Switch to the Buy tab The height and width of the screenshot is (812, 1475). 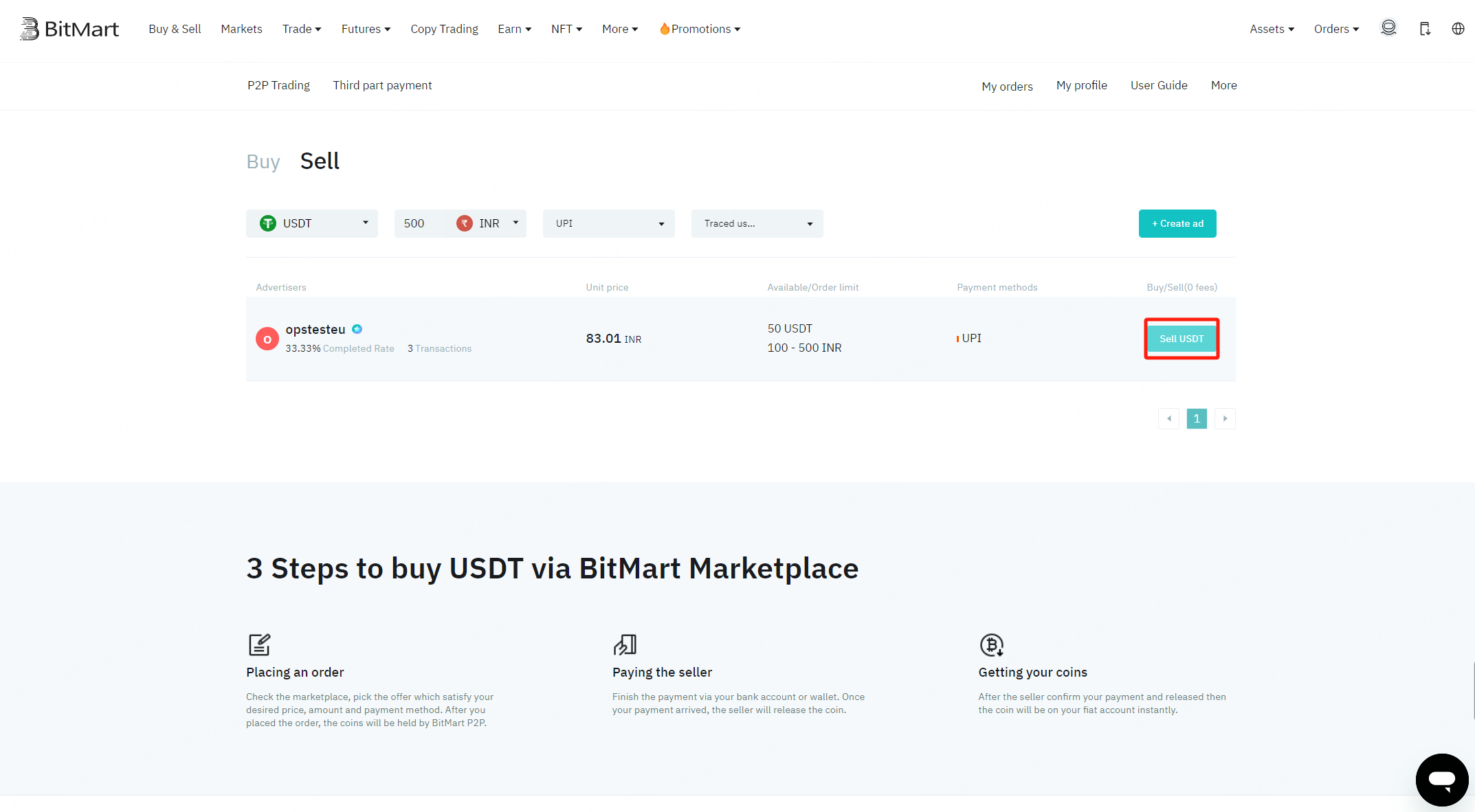pyautogui.click(x=263, y=162)
